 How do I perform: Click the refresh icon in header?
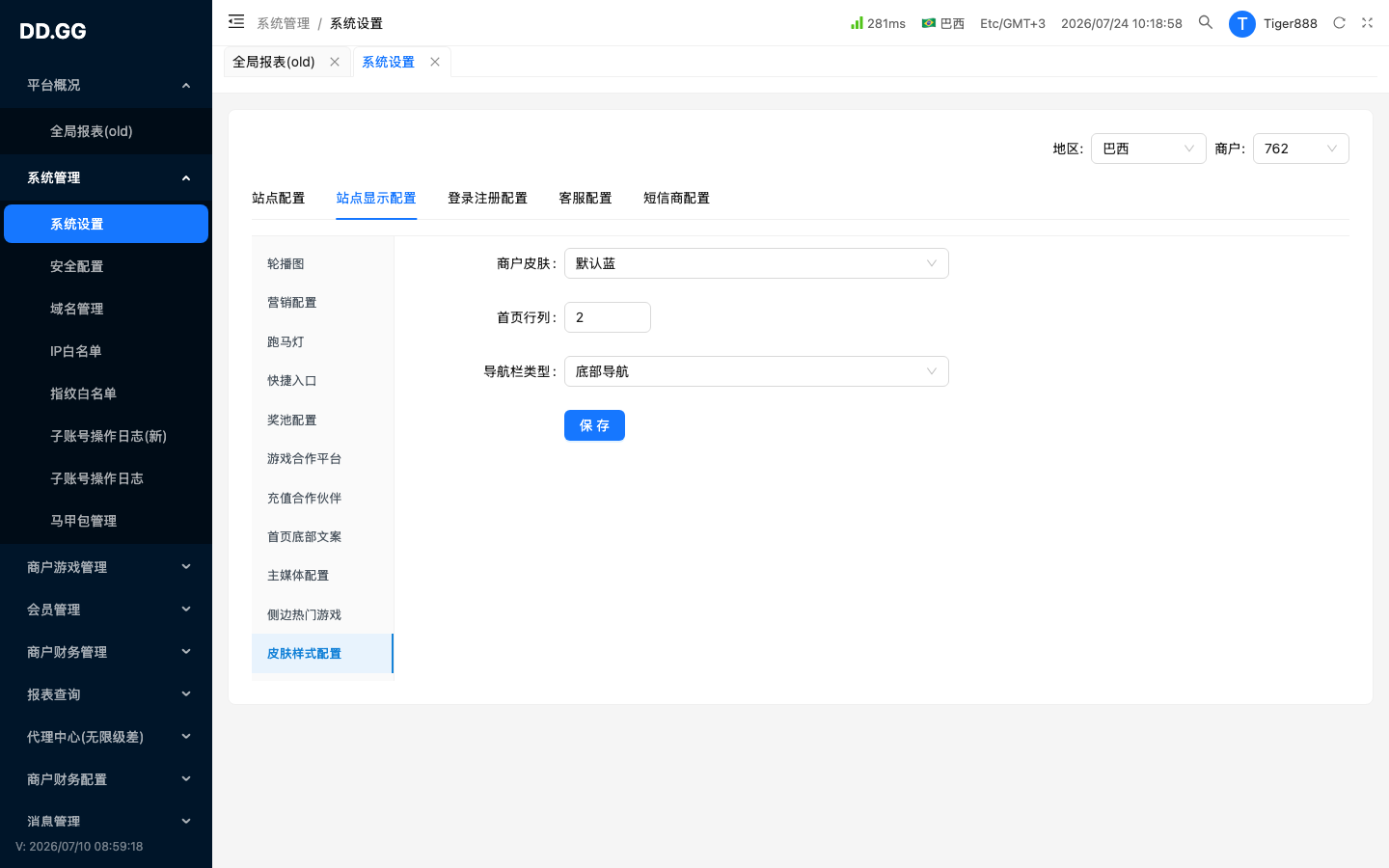coord(1339,22)
